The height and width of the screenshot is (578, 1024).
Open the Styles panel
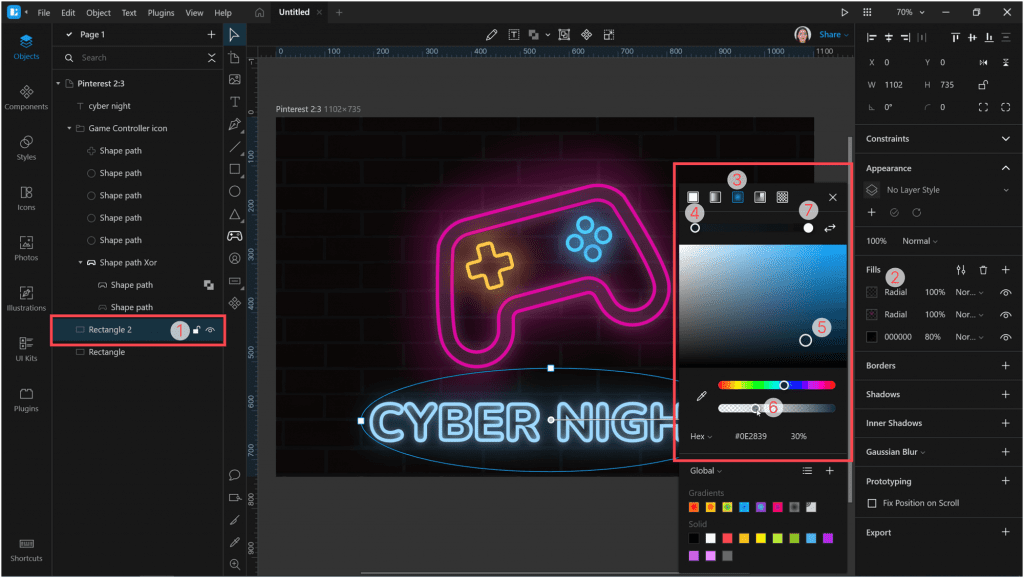[x=26, y=148]
